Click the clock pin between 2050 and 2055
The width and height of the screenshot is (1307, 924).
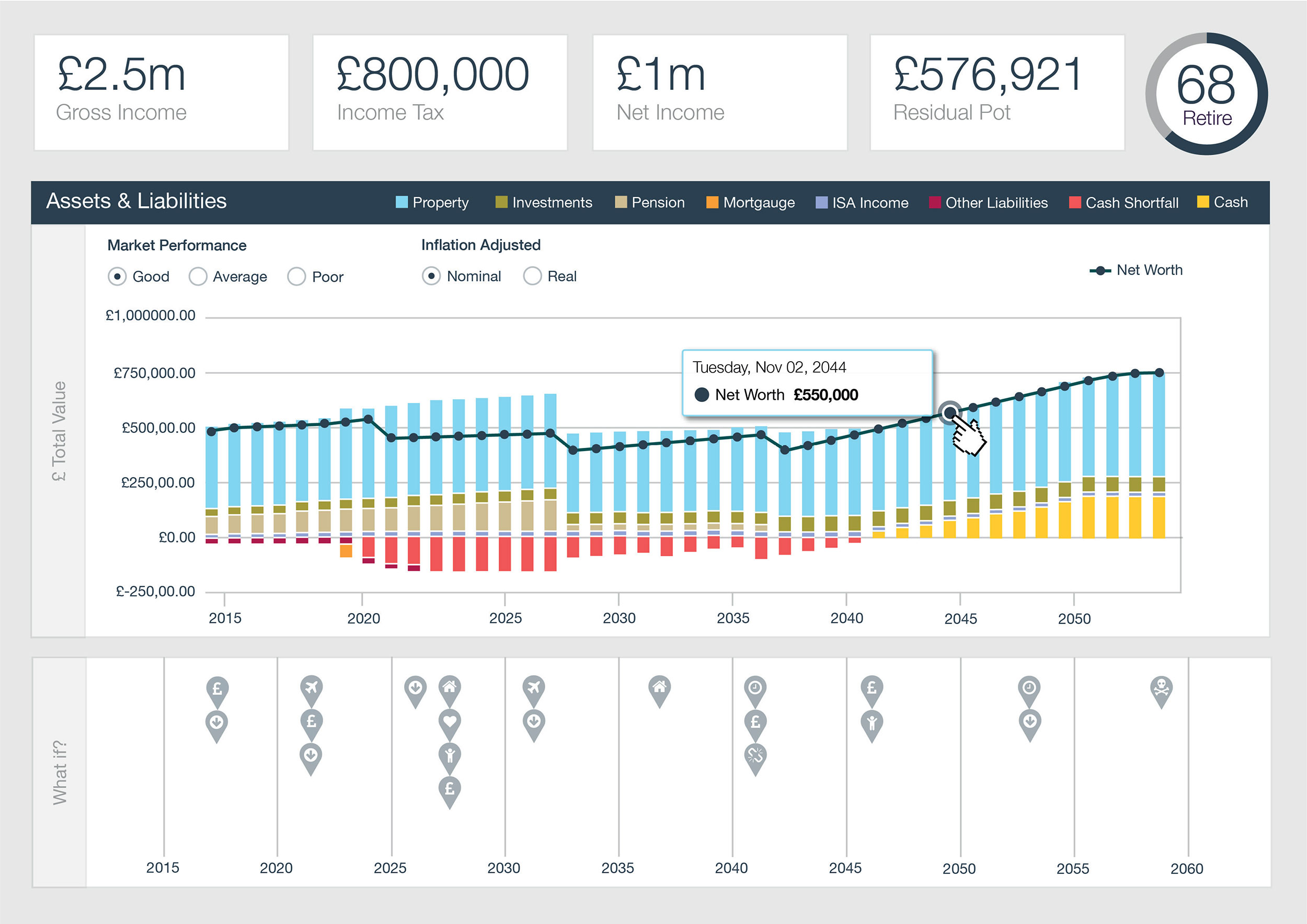[x=1029, y=688]
